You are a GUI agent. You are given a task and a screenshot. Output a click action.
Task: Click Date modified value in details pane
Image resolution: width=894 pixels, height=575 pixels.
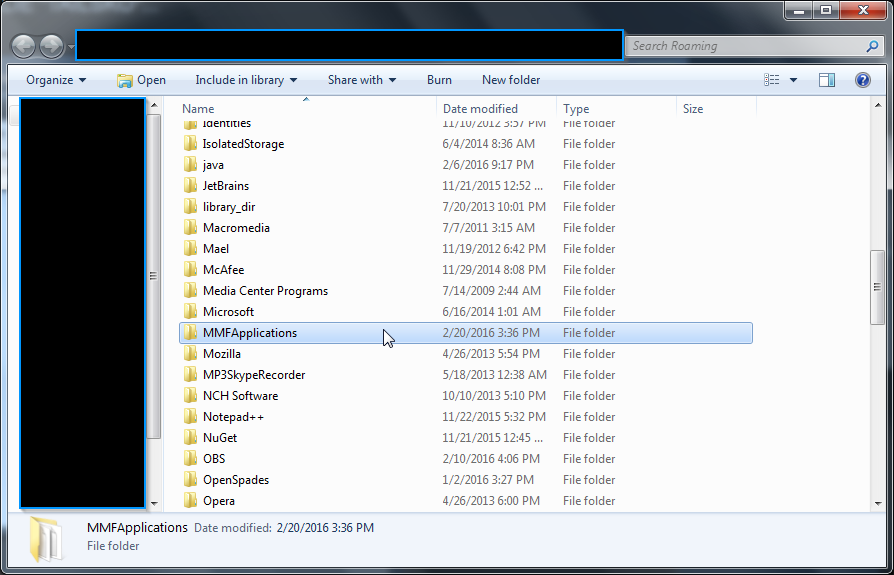point(325,528)
